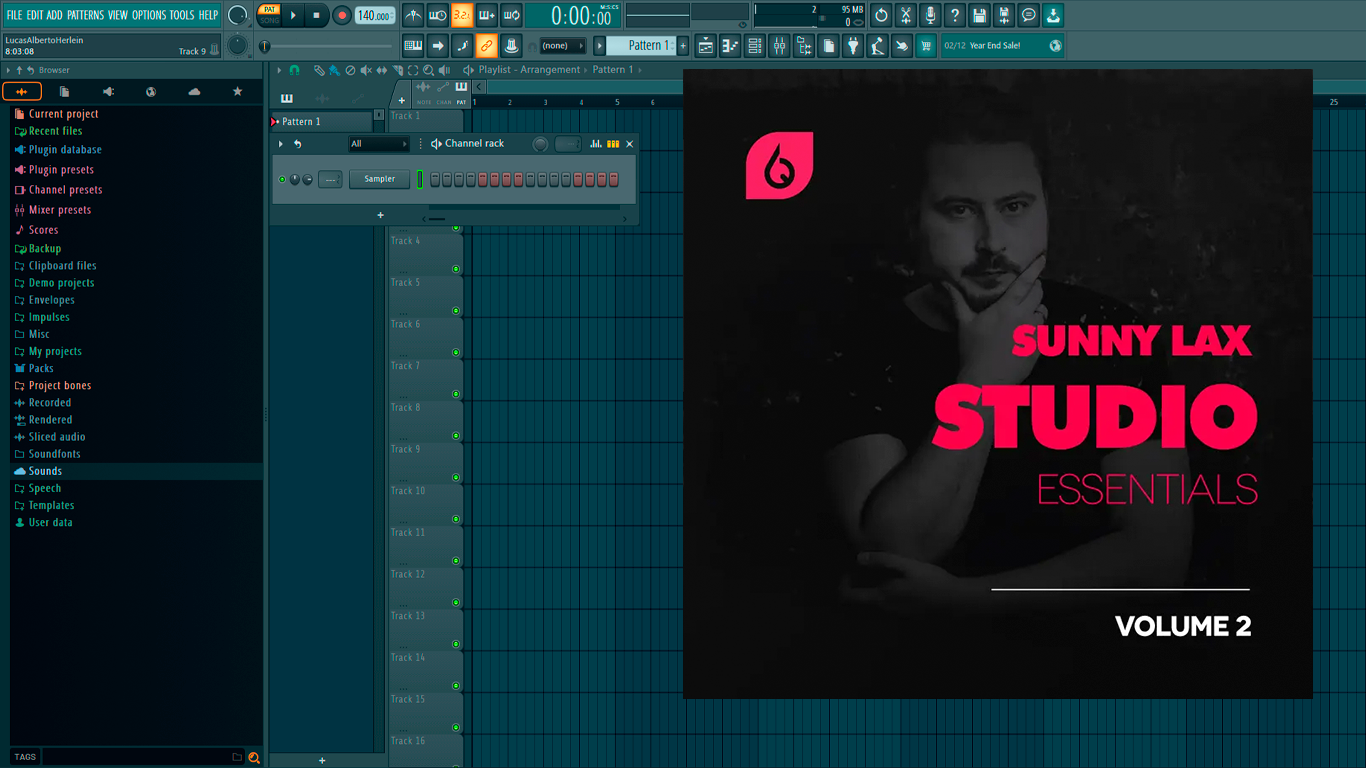This screenshot has width=1366, height=768.
Task: Open the OPTIONS menu
Action: pos(149,15)
